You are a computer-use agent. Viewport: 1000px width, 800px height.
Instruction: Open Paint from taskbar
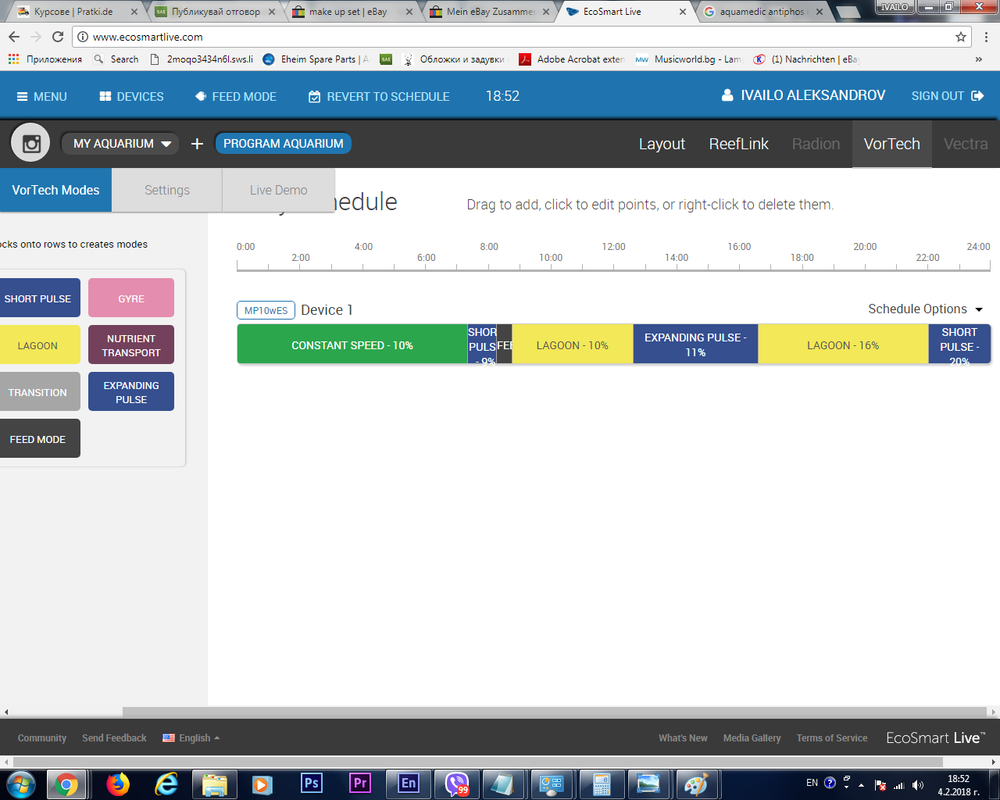[x=696, y=784]
